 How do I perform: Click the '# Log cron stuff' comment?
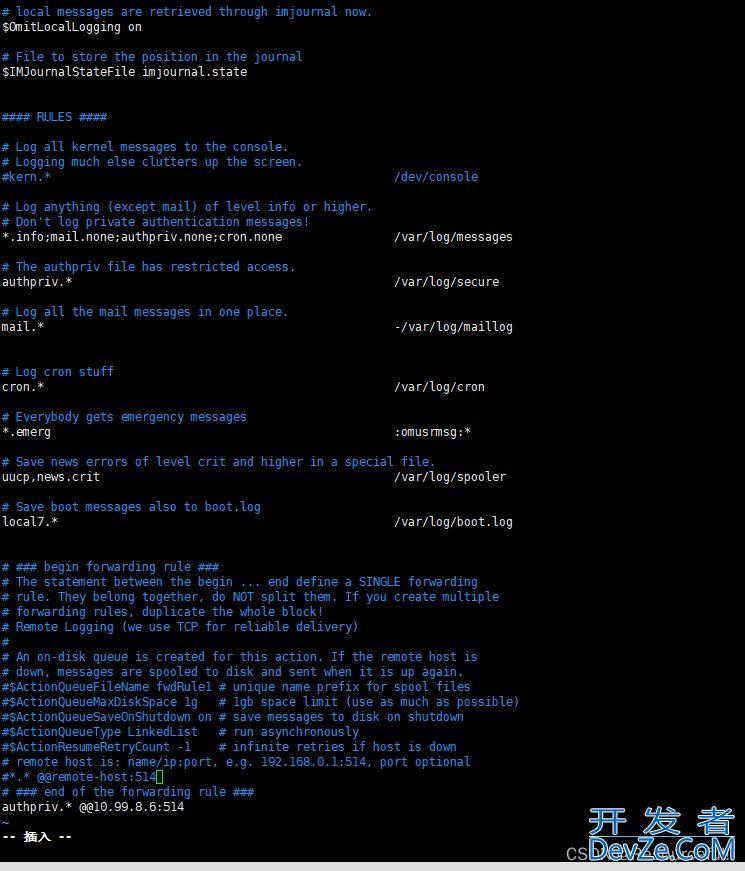(58, 372)
